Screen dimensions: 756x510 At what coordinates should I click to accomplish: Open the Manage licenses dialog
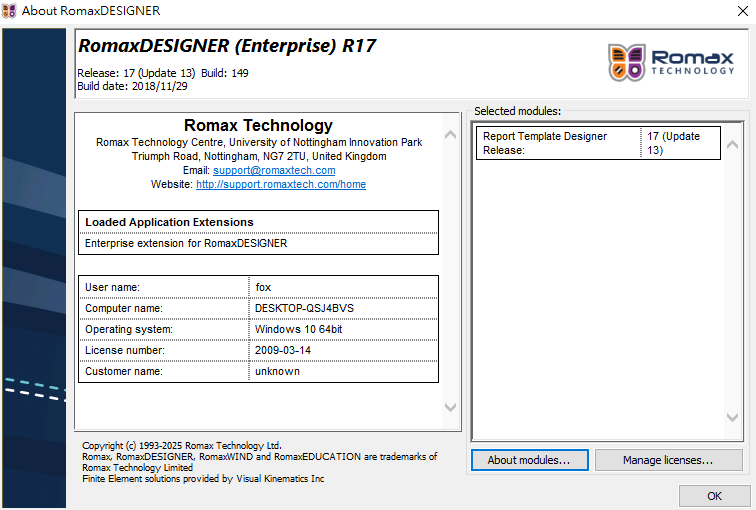click(x=668, y=460)
